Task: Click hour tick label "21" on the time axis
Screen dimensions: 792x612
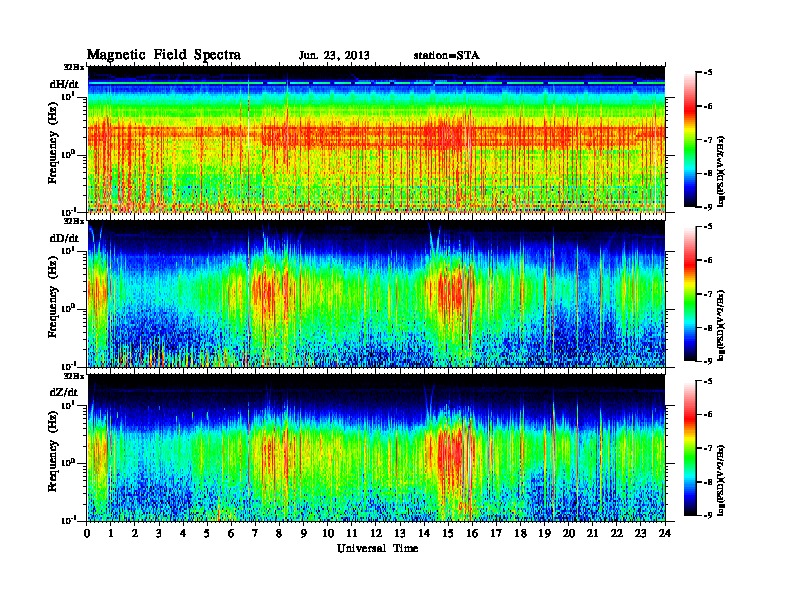Action: click(x=593, y=533)
